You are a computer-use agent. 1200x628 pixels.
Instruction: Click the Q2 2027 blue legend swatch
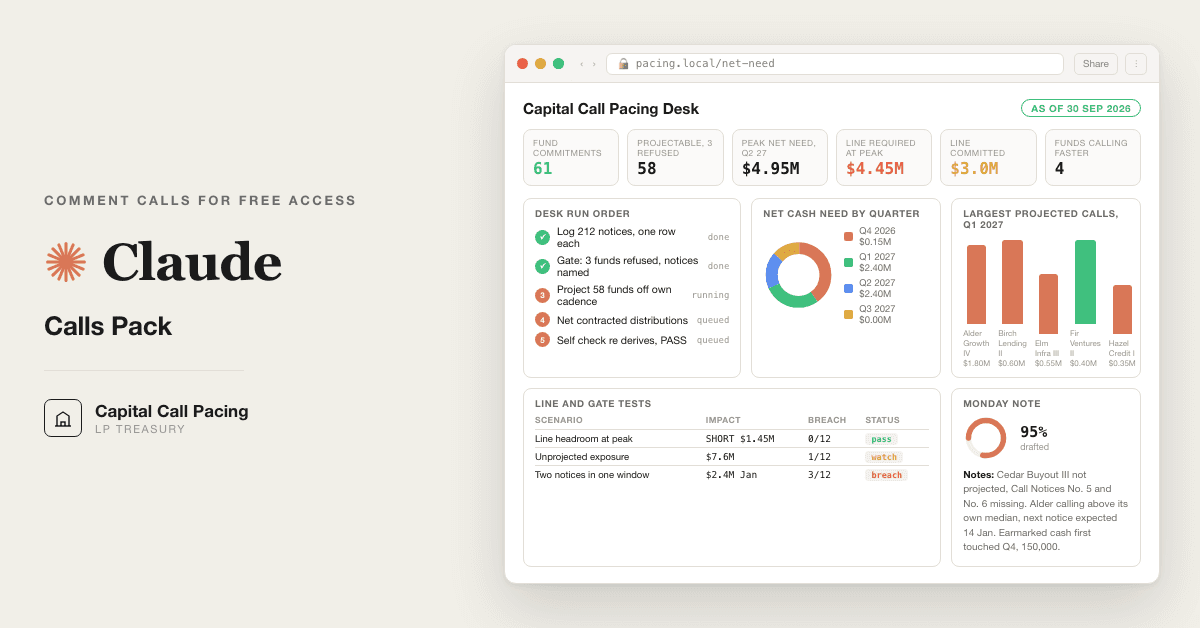click(848, 289)
